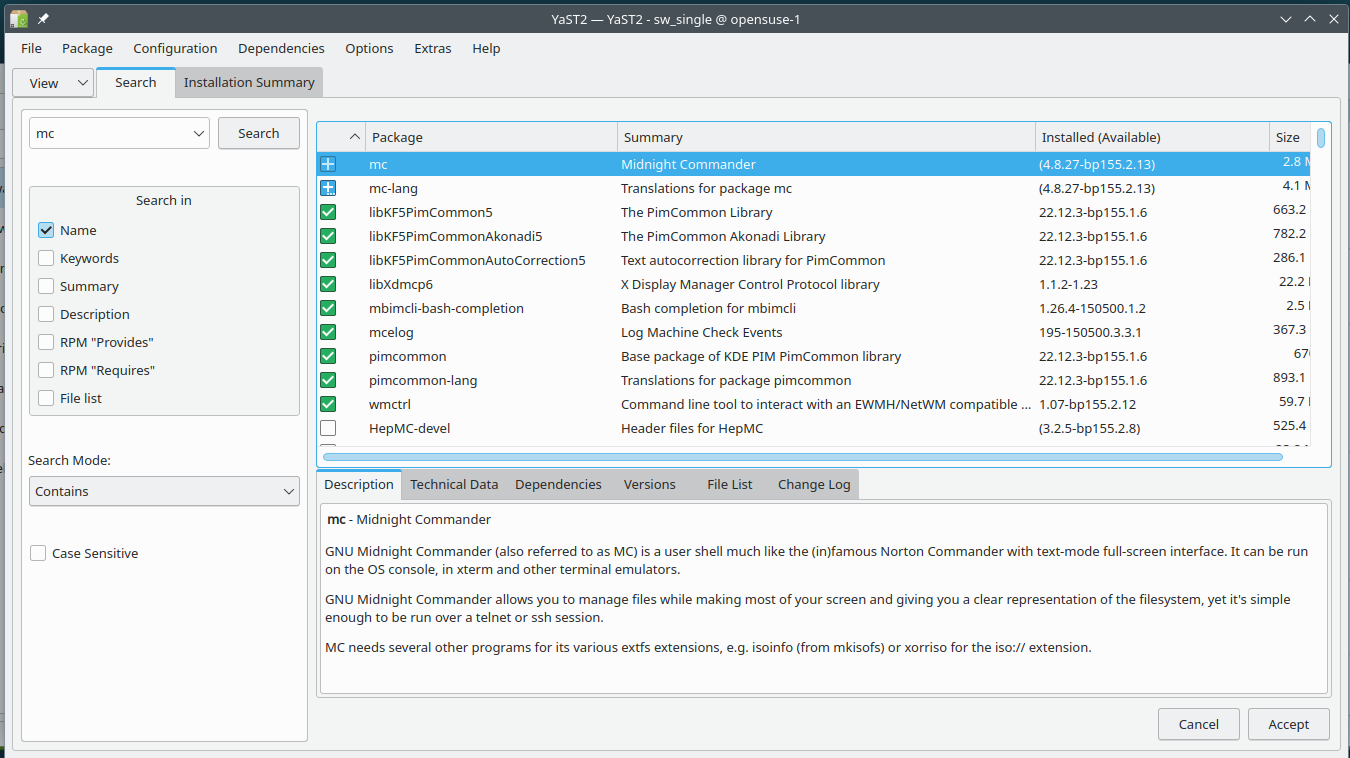The width and height of the screenshot is (1350, 758).
Task: Click the installed checkmark icon for wmctrl
Action: tap(328, 404)
